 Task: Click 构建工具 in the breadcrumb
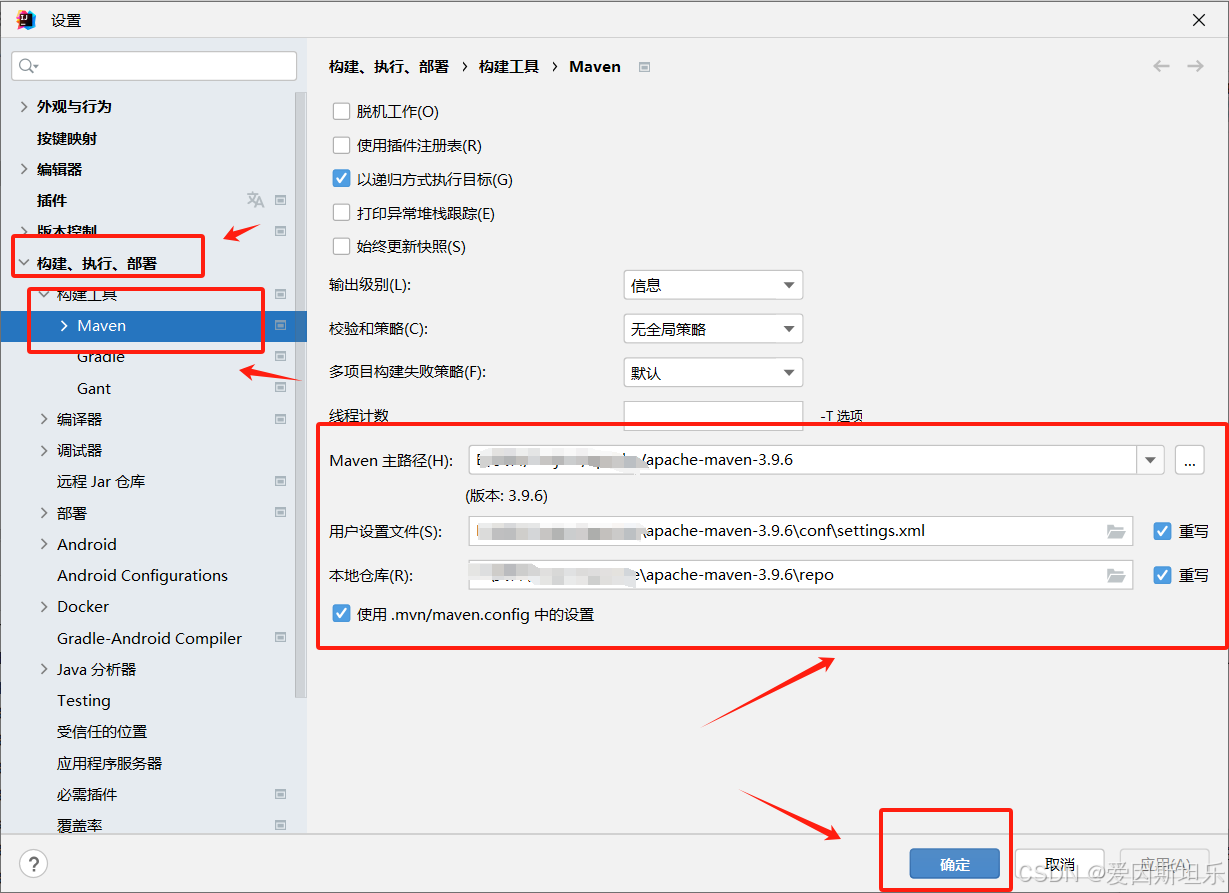click(509, 66)
